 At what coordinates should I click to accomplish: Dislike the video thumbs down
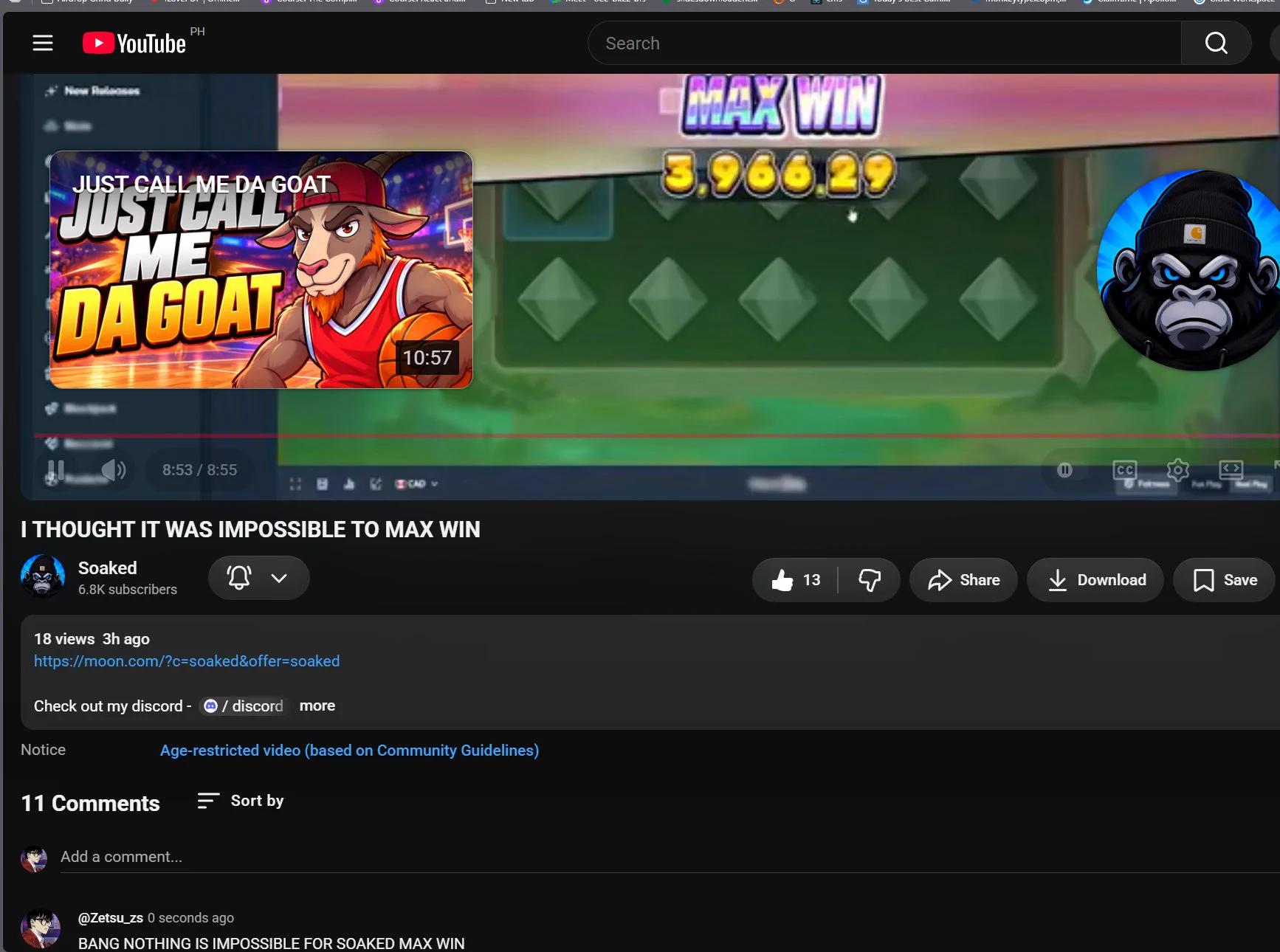click(x=870, y=580)
